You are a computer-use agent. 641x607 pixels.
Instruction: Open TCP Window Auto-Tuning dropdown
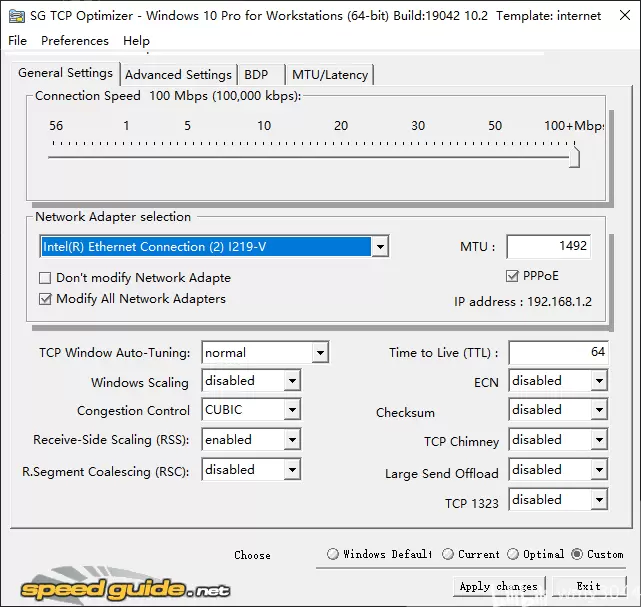pyautogui.click(x=265, y=352)
